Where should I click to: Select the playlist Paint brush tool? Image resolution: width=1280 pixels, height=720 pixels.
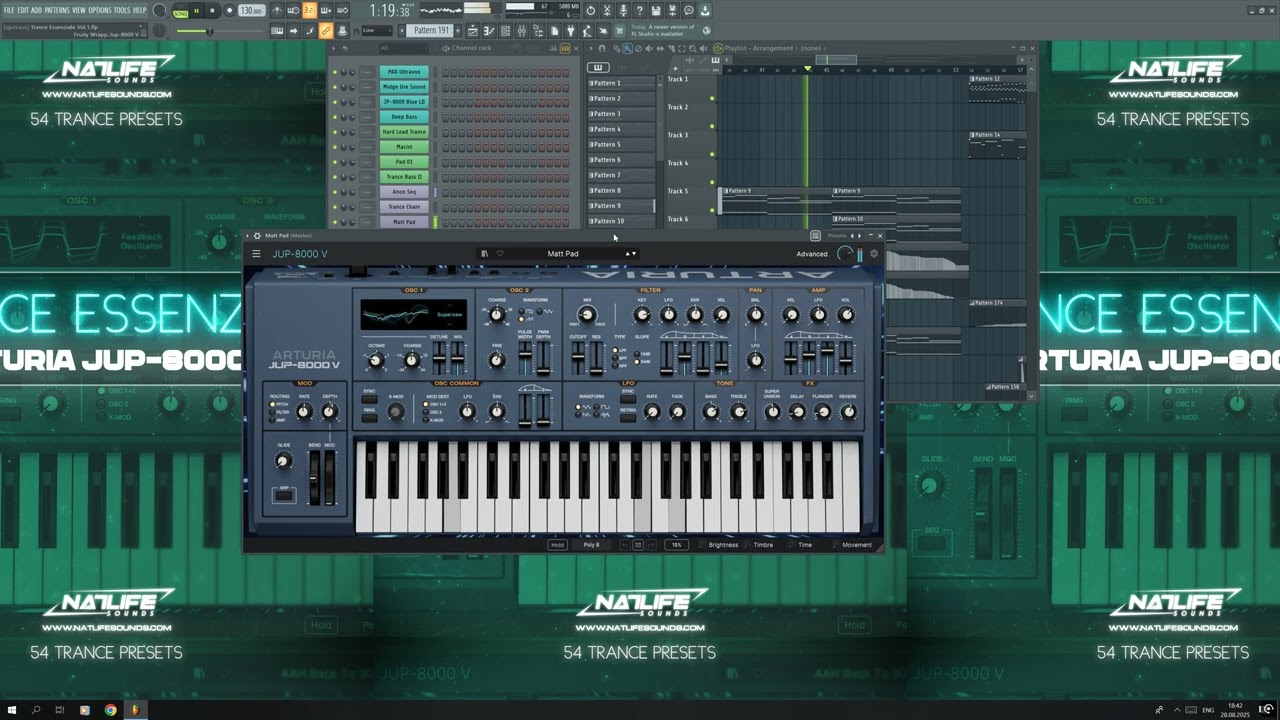[x=628, y=48]
